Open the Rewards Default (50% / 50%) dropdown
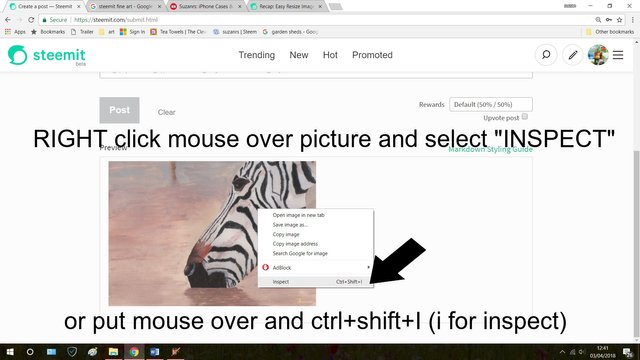The height and width of the screenshot is (360, 640). [x=491, y=104]
